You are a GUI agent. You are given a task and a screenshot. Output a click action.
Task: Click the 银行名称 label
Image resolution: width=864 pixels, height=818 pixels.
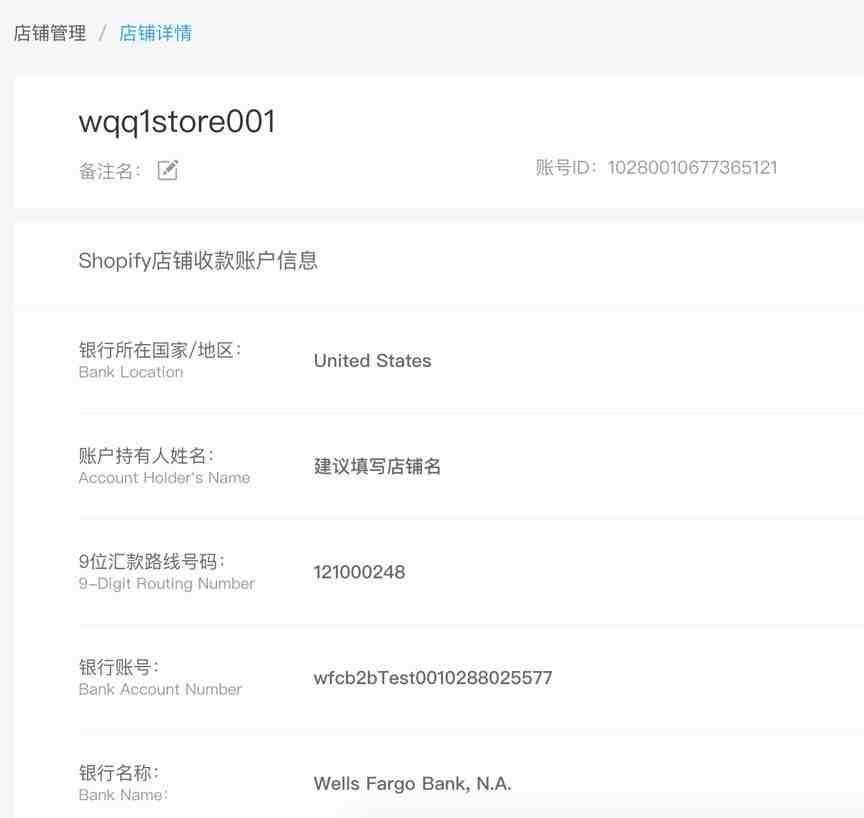click(118, 773)
